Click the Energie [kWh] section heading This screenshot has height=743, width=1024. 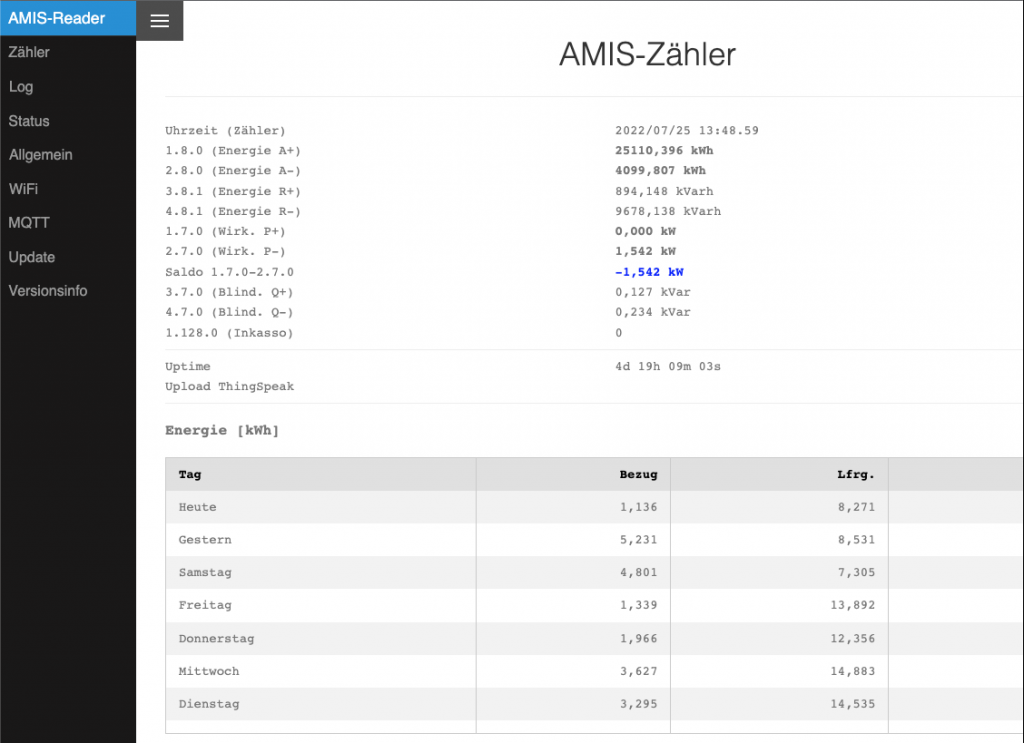[222, 431]
